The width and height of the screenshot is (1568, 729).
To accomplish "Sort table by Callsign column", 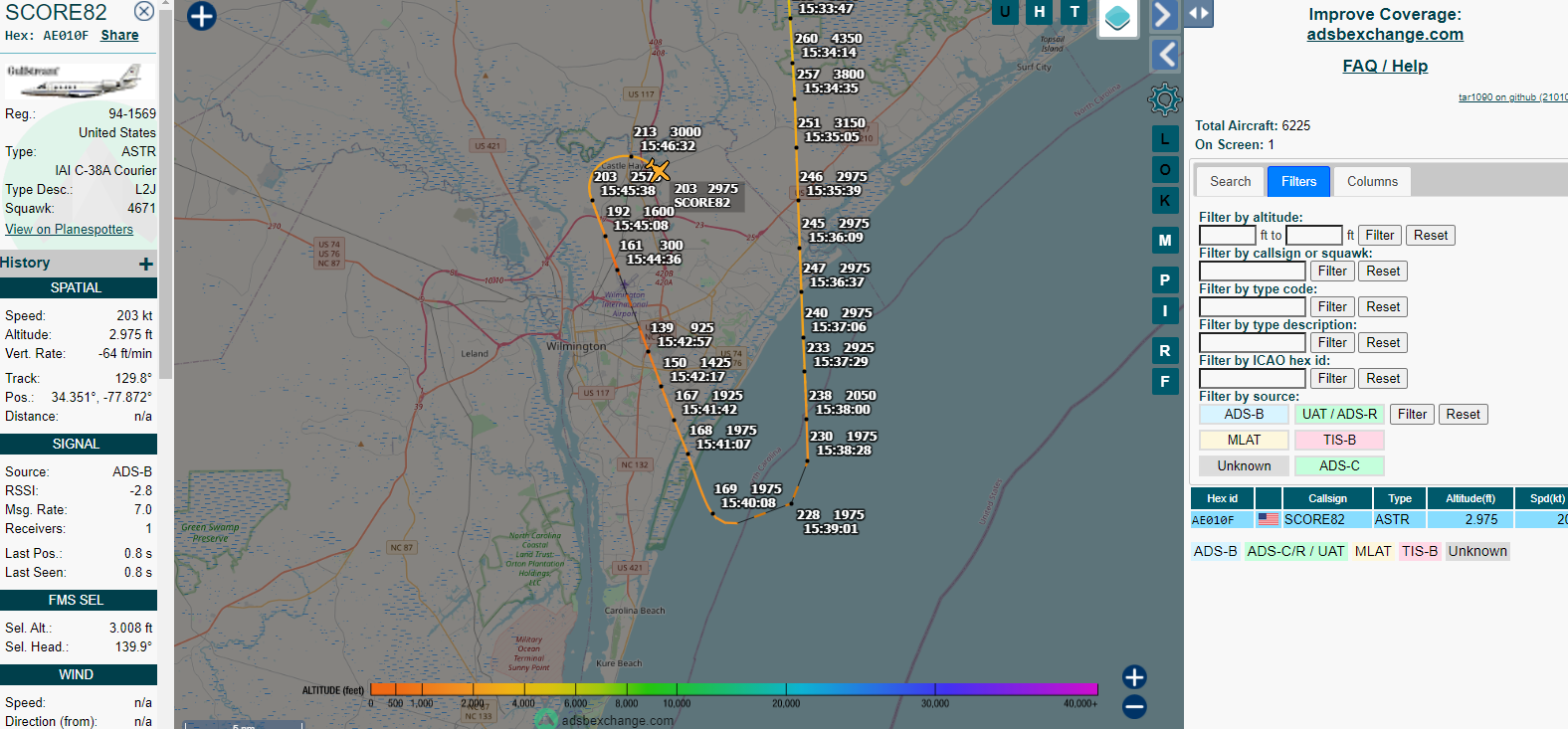I will (1327, 498).
